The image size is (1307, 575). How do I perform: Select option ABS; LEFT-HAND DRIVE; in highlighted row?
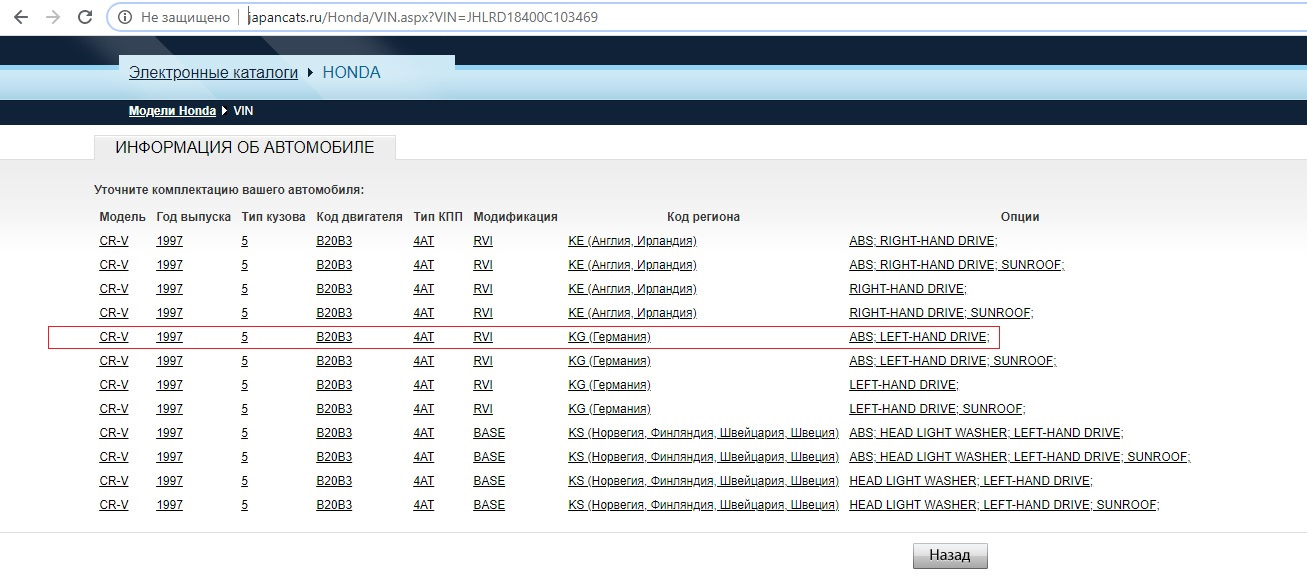point(919,337)
